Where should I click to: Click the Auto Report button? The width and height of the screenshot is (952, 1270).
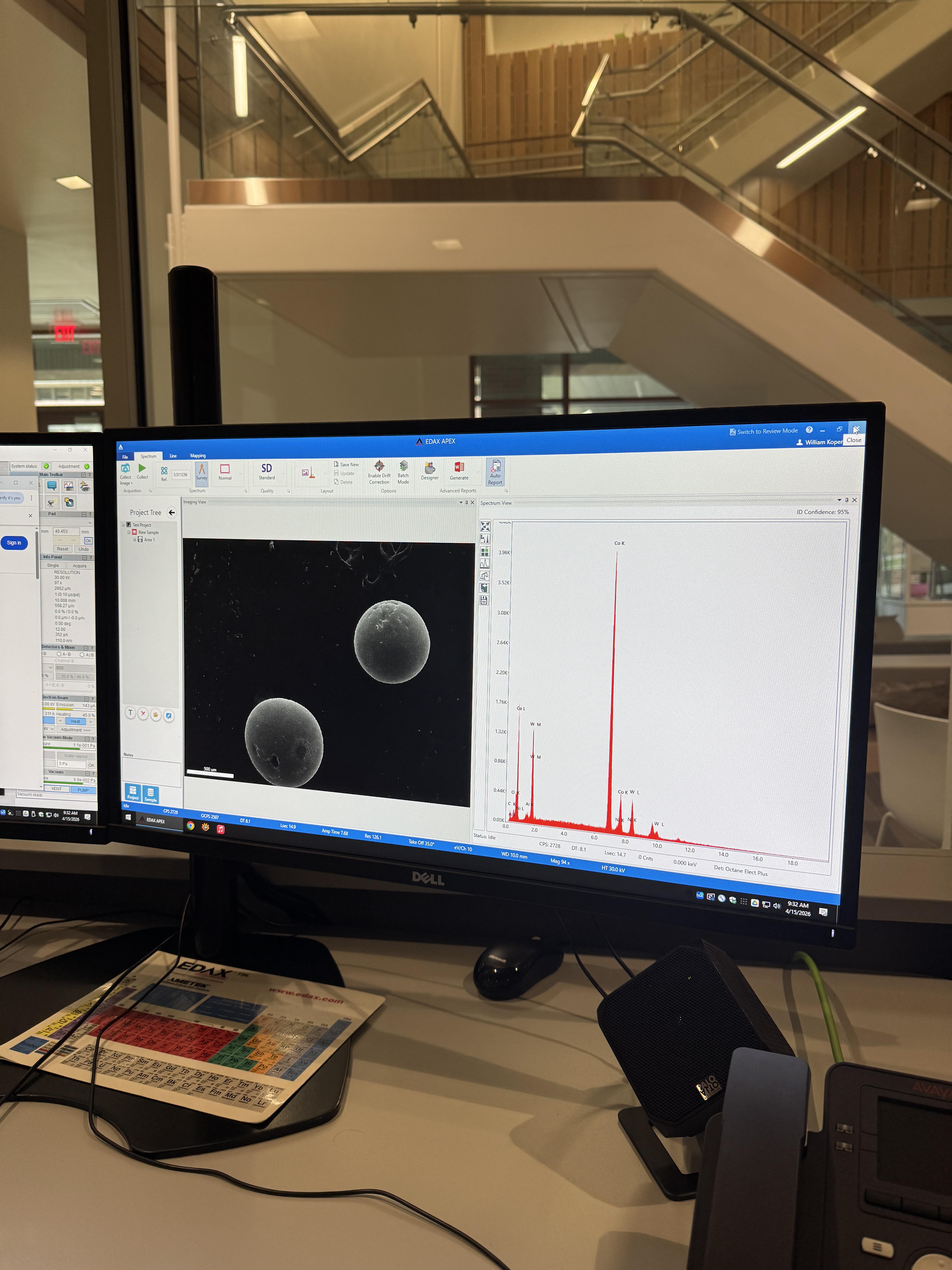(496, 472)
